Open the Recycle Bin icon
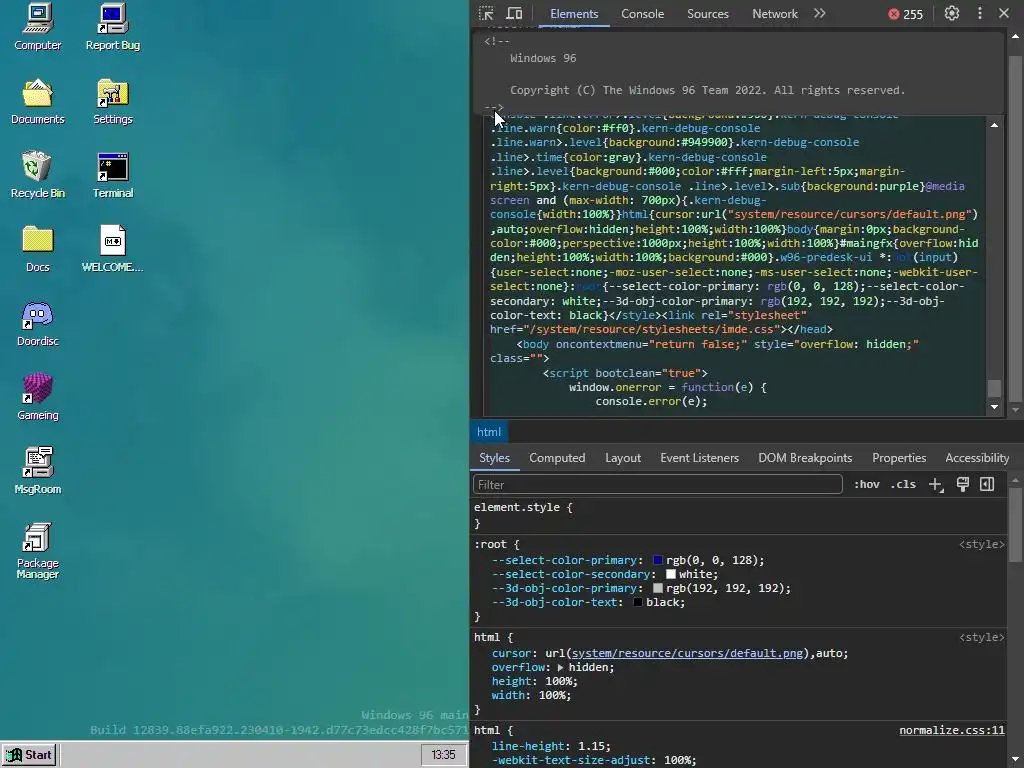Viewport: 1024px width, 768px height. tap(37, 175)
